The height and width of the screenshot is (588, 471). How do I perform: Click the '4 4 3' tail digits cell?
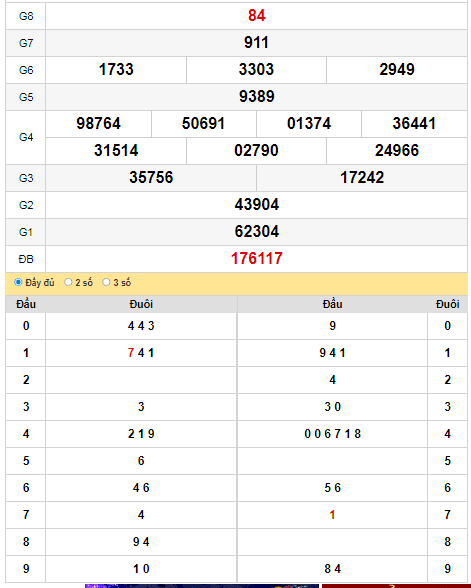[x=141, y=326]
